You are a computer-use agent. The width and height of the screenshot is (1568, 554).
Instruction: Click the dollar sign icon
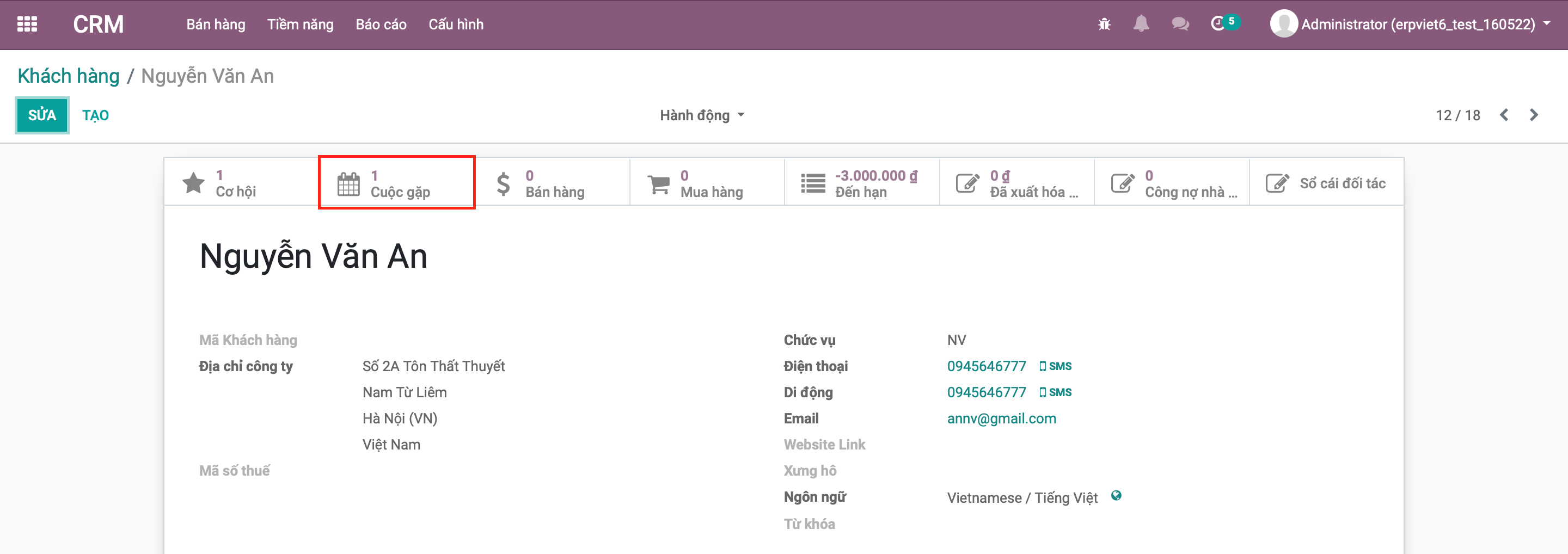504,183
